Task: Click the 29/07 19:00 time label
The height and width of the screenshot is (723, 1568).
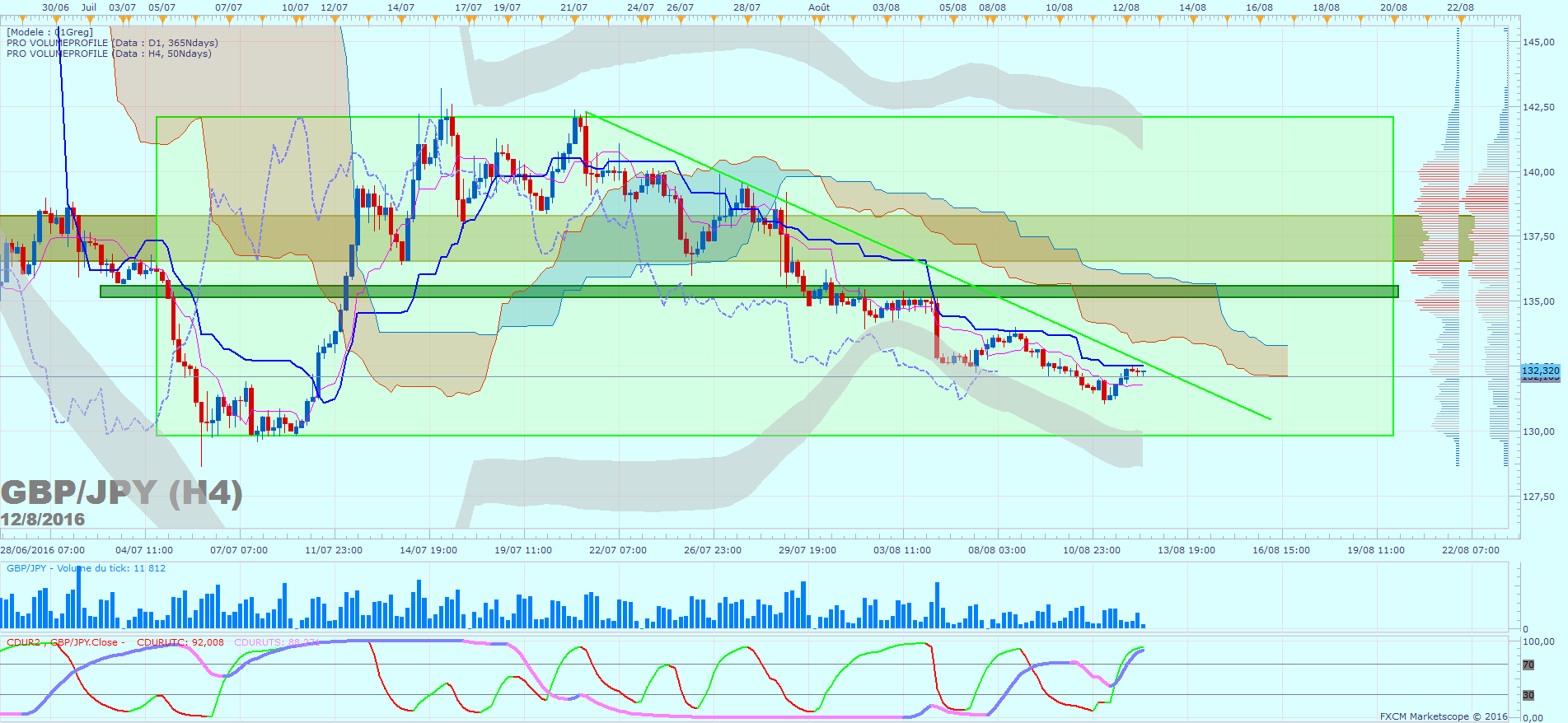Action: pos(807,550)
